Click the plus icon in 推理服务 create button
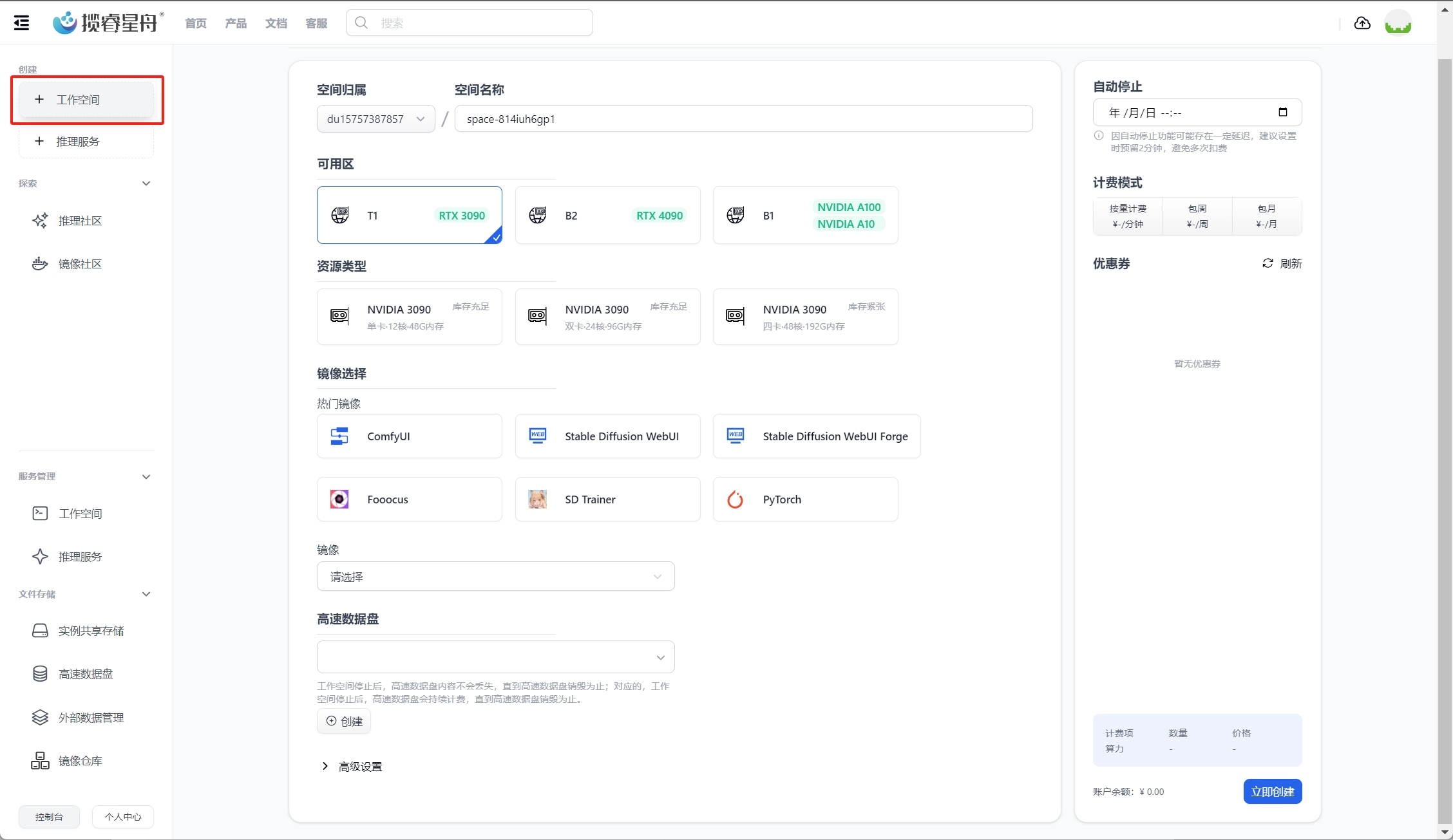The height and width of the screenshot is (840, 1453). [x=39, y=141]
